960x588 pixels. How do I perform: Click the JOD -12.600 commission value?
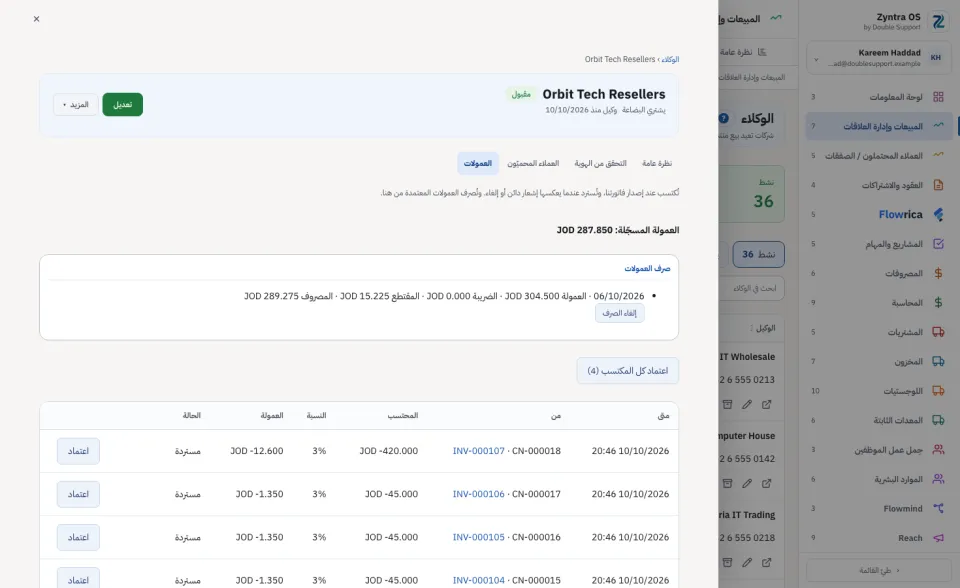[257, 451]
